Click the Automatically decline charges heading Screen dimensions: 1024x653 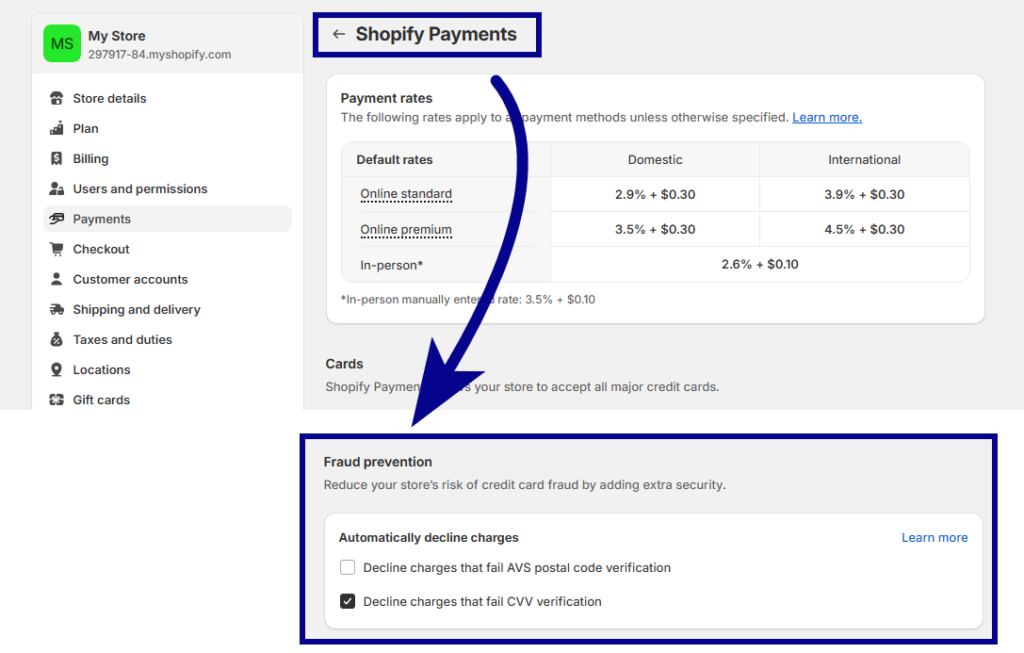click(428, 537)
